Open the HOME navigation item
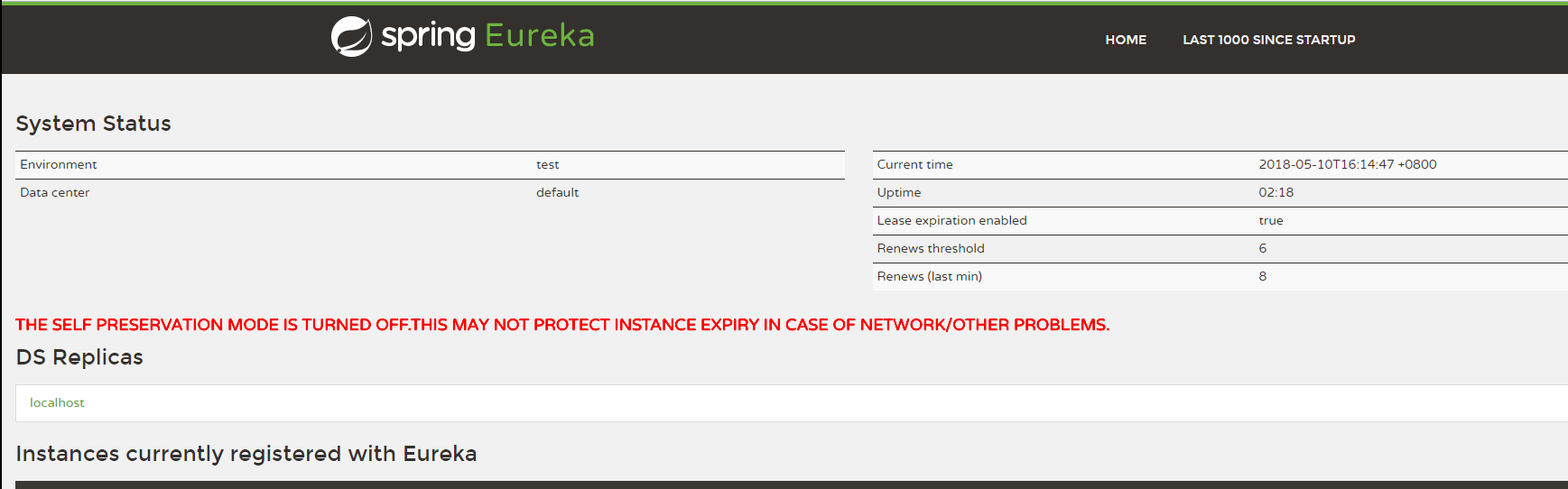The width and height of the screenshot is (1568, 489). (1126, 40)
